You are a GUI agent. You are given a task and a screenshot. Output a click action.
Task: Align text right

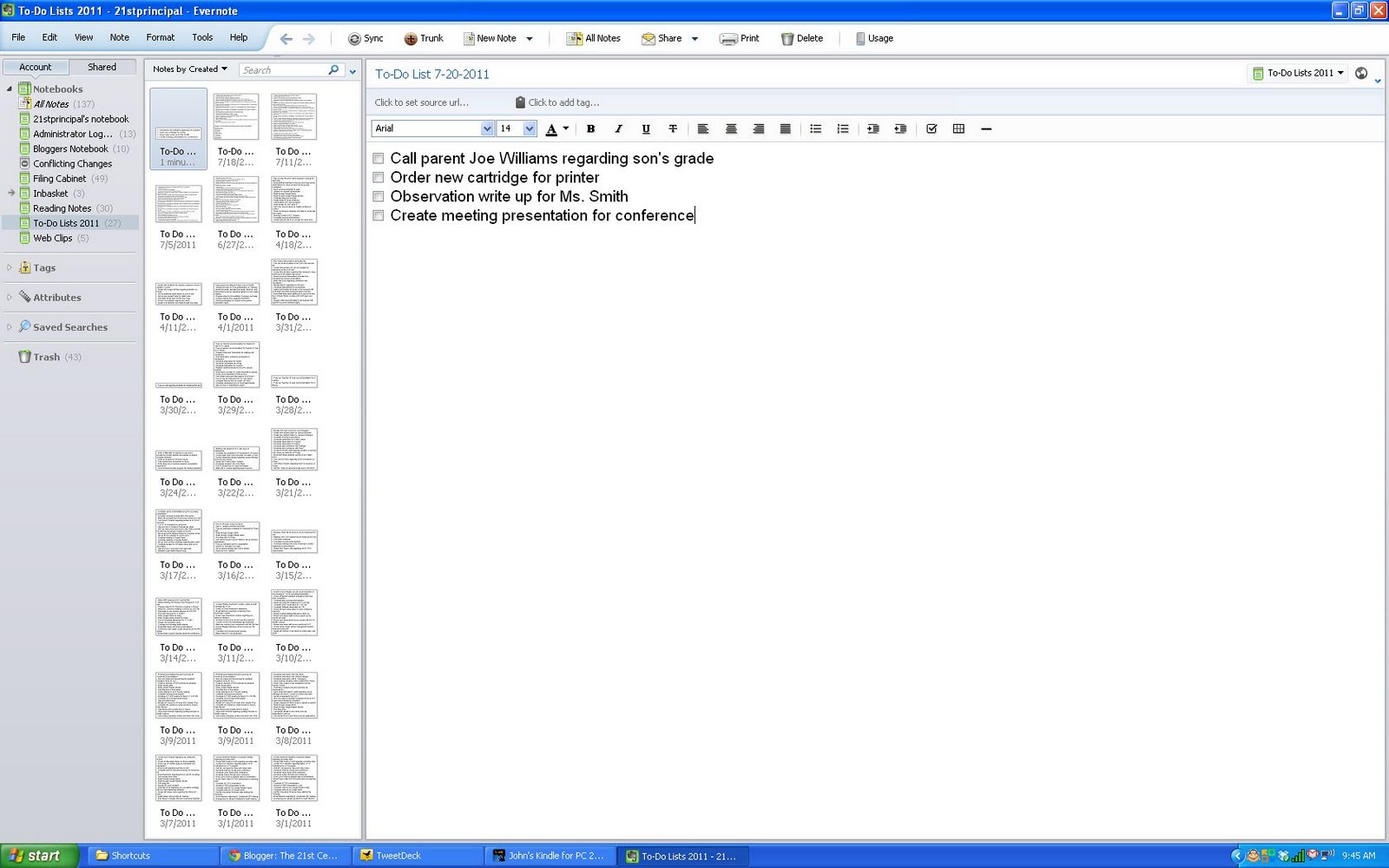tap(758, 128)
